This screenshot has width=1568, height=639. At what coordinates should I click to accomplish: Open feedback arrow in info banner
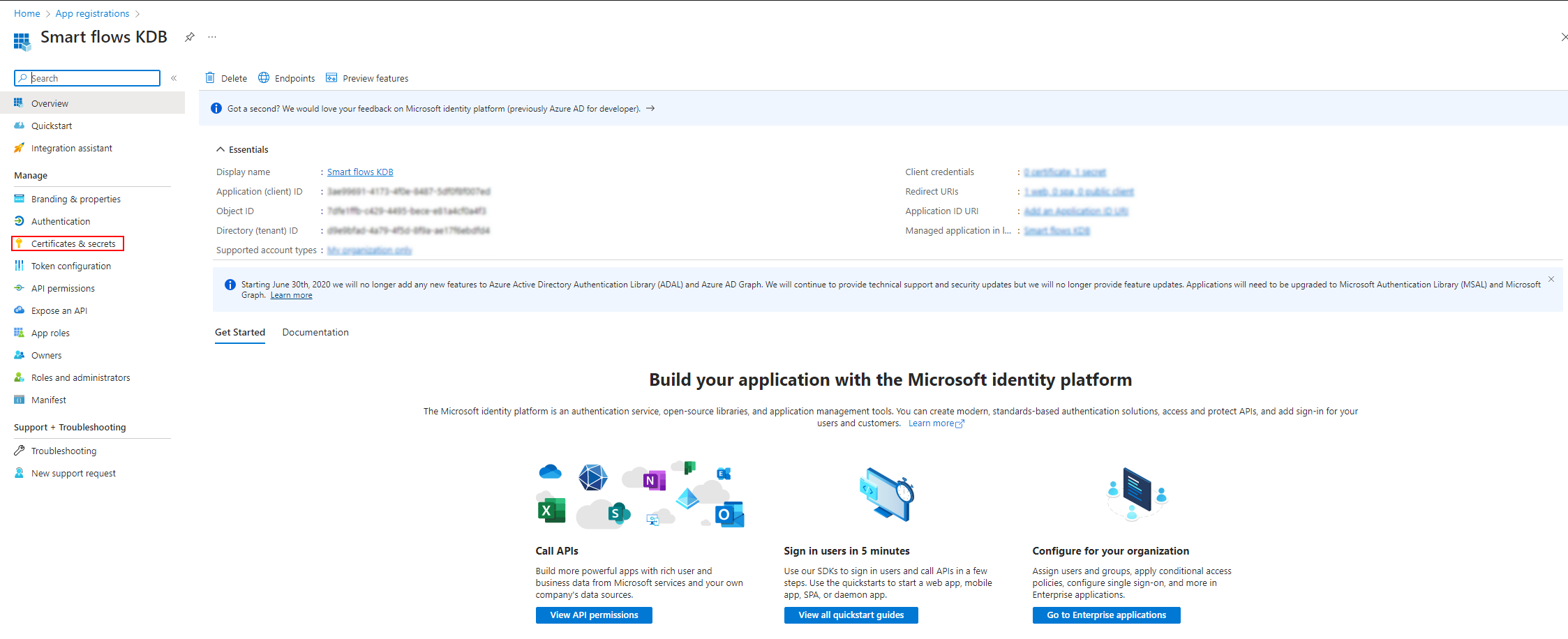[650, 108]
